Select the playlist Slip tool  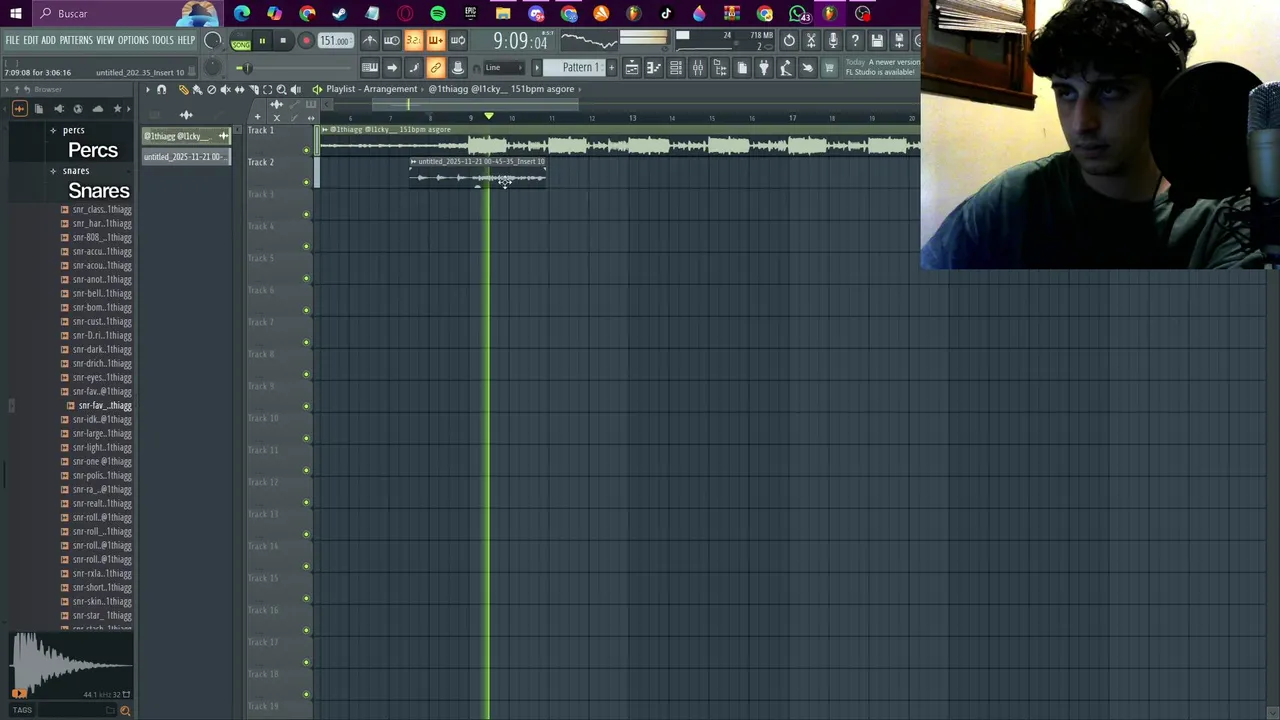click(x=239, y=89)
